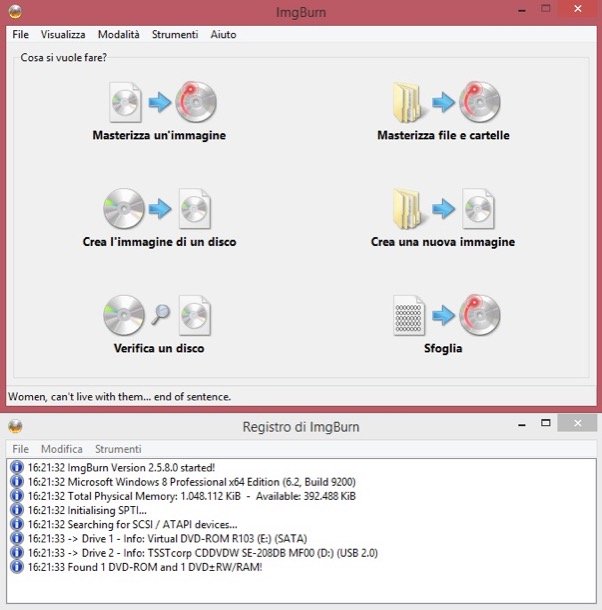This screenshot has width=602, height=610.
Task: Open the Visualizza menu
Action: pyautogui.click(x=63, y=35)
